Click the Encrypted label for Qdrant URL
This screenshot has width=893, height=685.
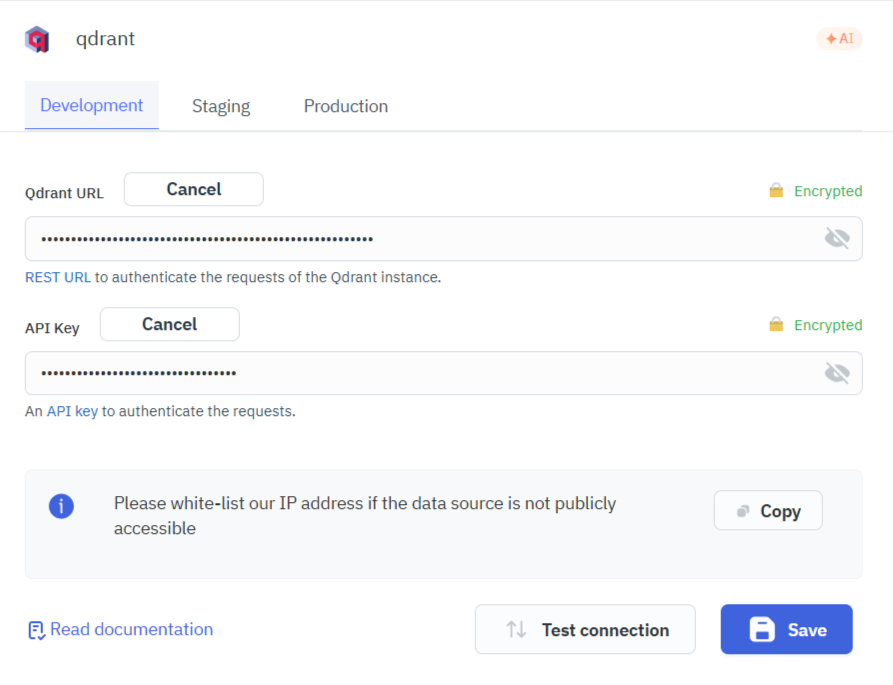tap(828, 191)
